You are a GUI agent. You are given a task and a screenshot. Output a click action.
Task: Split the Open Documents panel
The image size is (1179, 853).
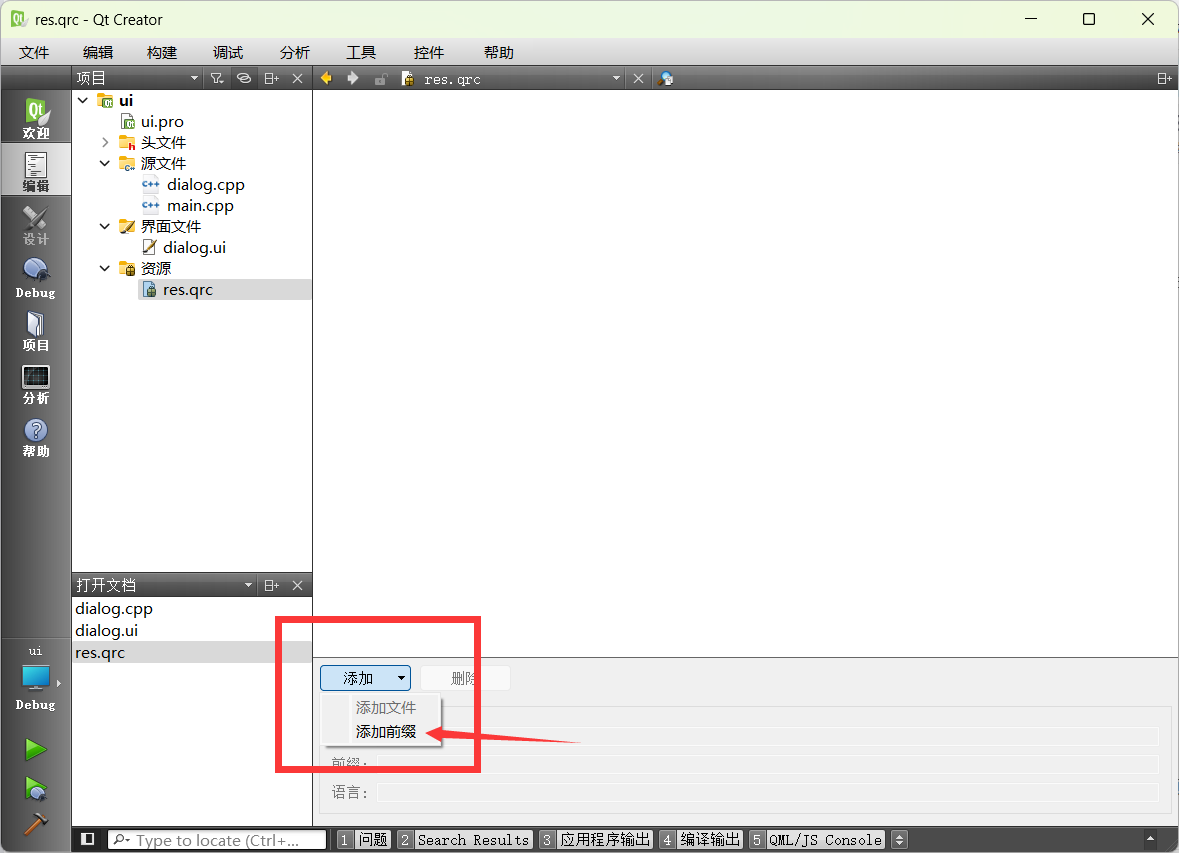pos(271,585)
